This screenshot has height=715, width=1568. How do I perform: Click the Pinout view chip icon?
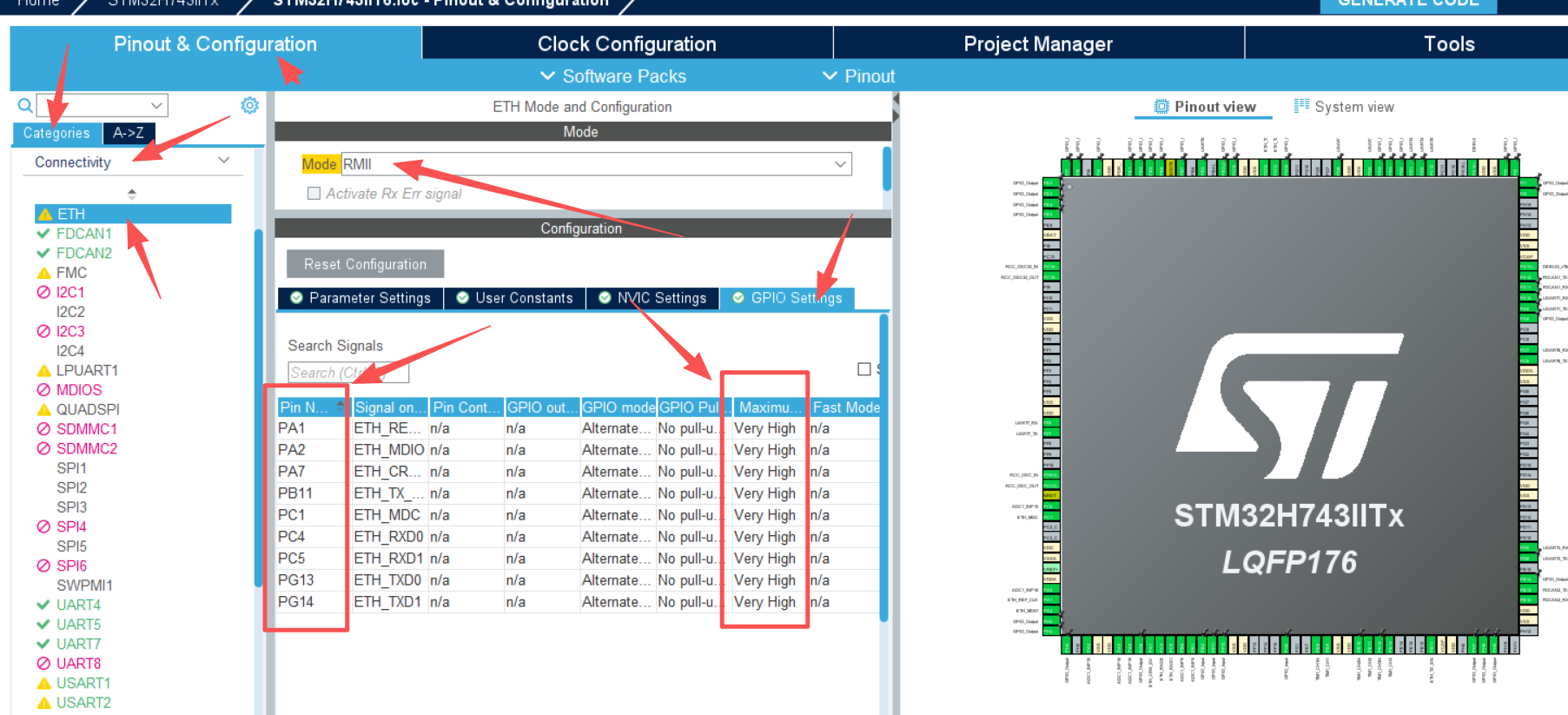coord(1161,107)
